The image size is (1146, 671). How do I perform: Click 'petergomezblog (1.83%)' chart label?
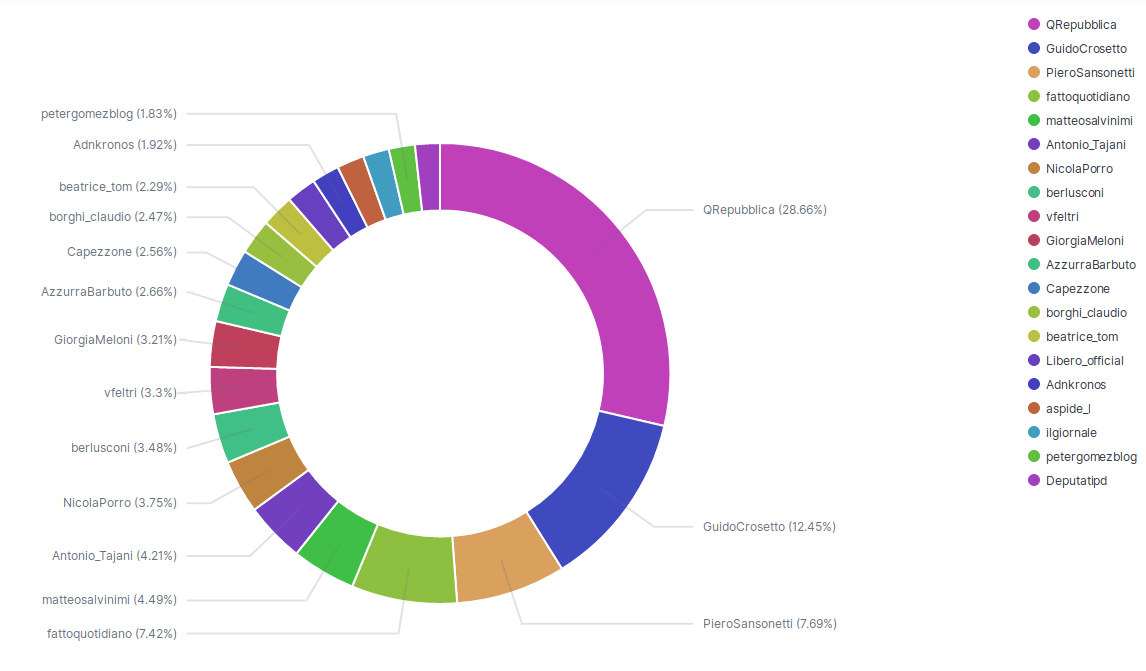pos(109,114)
